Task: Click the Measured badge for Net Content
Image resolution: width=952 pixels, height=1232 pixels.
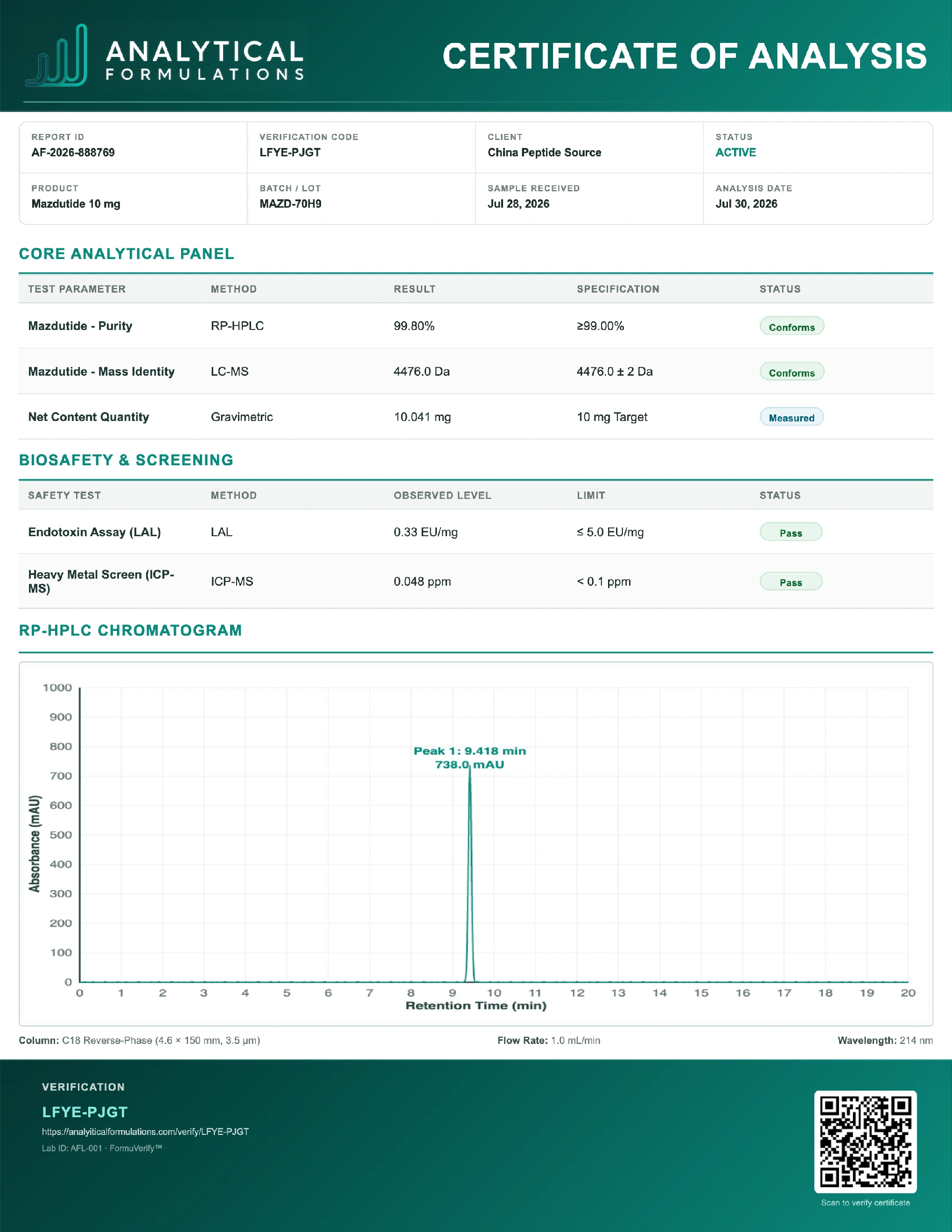Action: pos(791,417)
